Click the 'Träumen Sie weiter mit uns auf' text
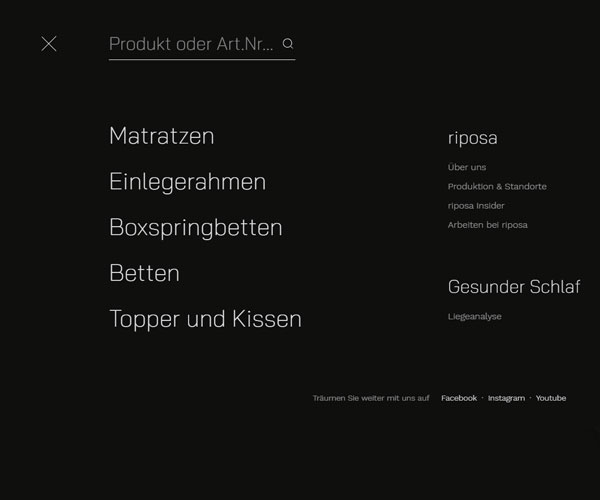600x500 pixels. click(371, 398)
